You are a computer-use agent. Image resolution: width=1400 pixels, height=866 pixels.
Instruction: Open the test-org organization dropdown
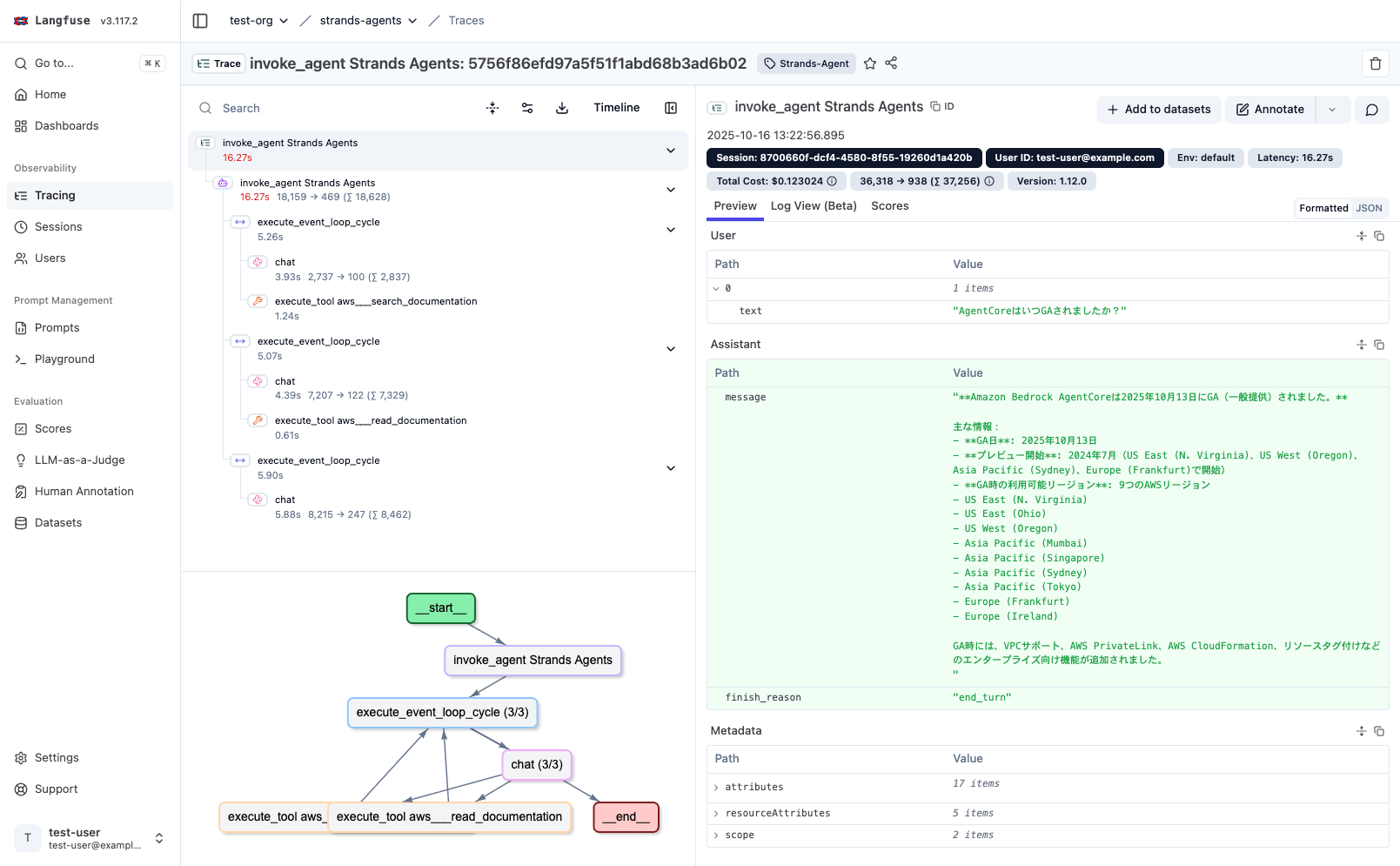(x=258, y=21)
